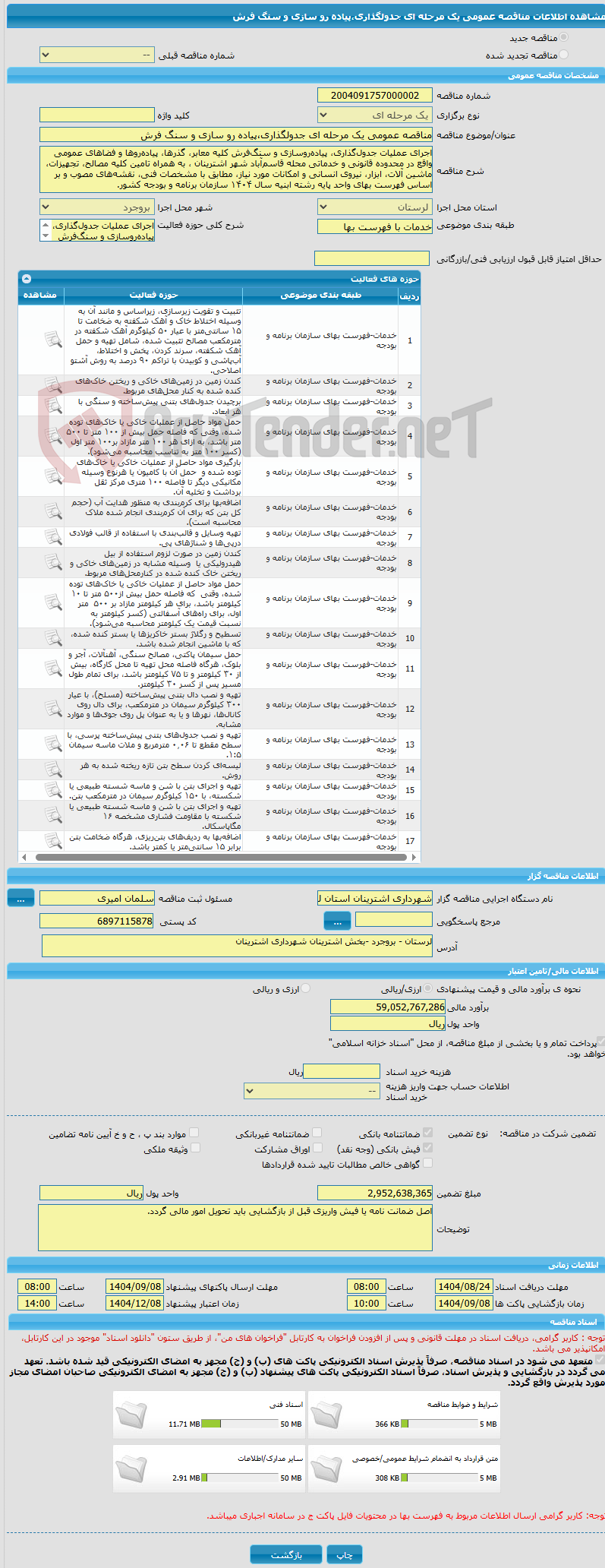Image resolution: width=605 pixels, height=1568 pixels.
Task: Click the کد پستی field
Action: coord(96,921)
